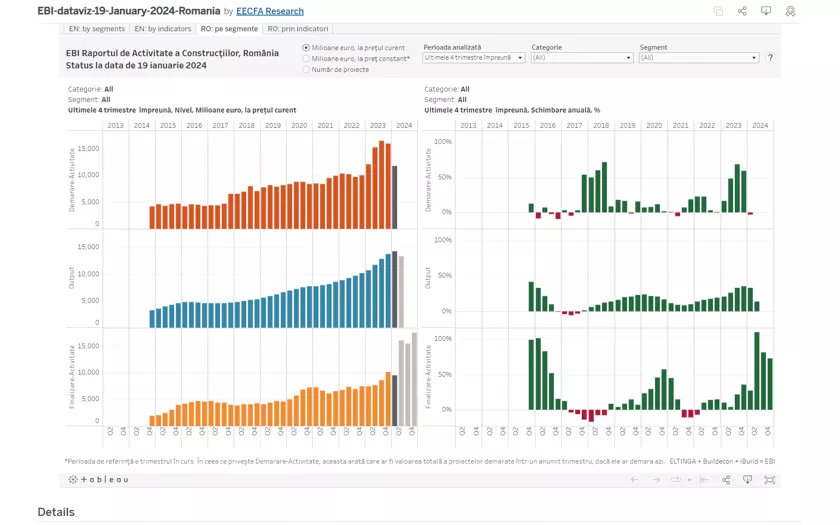The image size is (840, 525).
Task: Click the Details heading below the dashboard
Action: tap(56, 512)
